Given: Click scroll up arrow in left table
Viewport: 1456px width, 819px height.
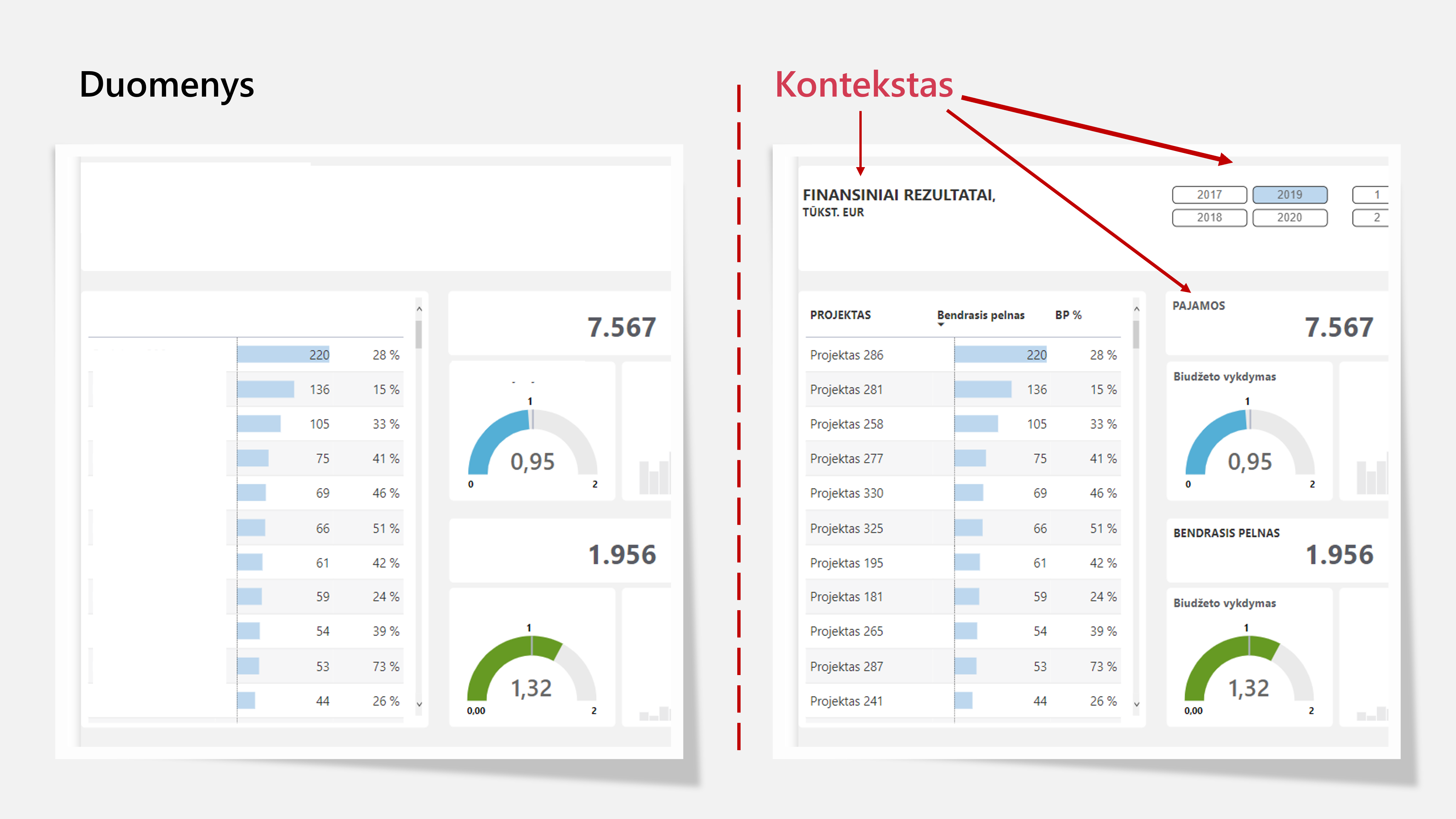Looking at the screenshot, I should (419, 309).
